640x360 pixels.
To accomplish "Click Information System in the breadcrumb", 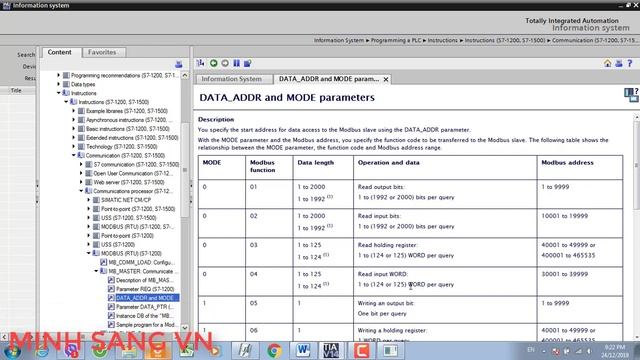I will click(339, 40).
